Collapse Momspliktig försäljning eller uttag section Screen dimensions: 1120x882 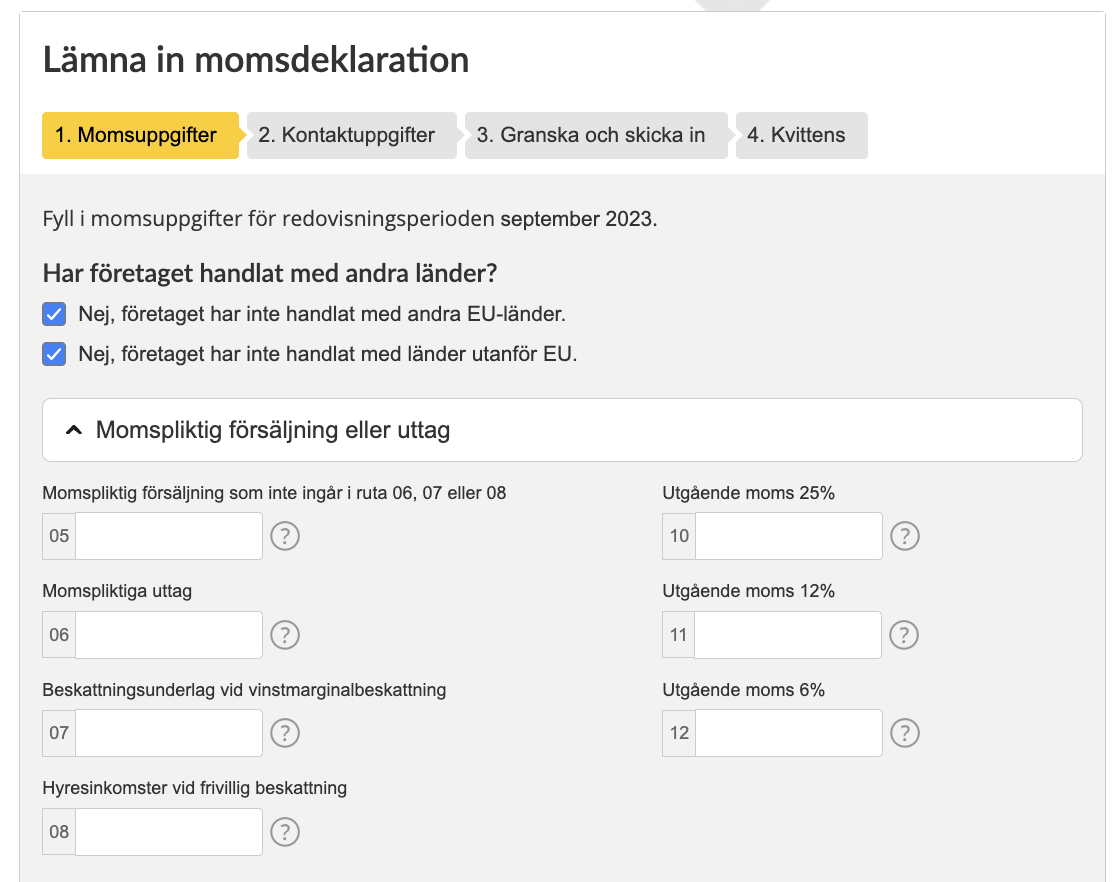pyautogui.click(x=562, y=430)
